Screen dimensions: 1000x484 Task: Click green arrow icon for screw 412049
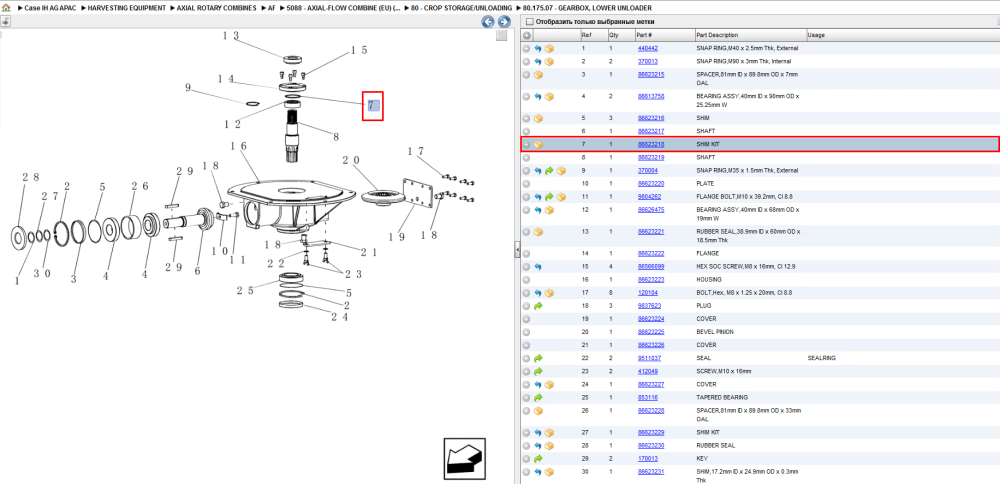pos(538,371)
